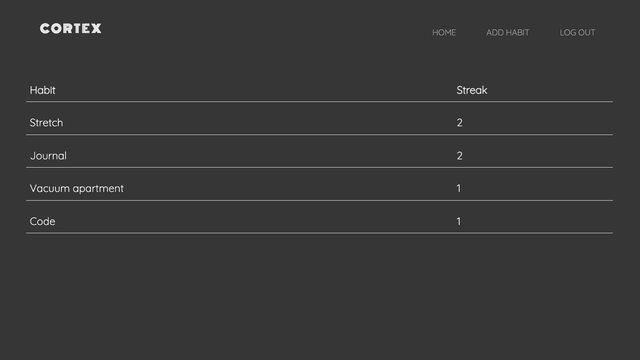
Task: Click the word Vacuum in table
Action: 50,189
